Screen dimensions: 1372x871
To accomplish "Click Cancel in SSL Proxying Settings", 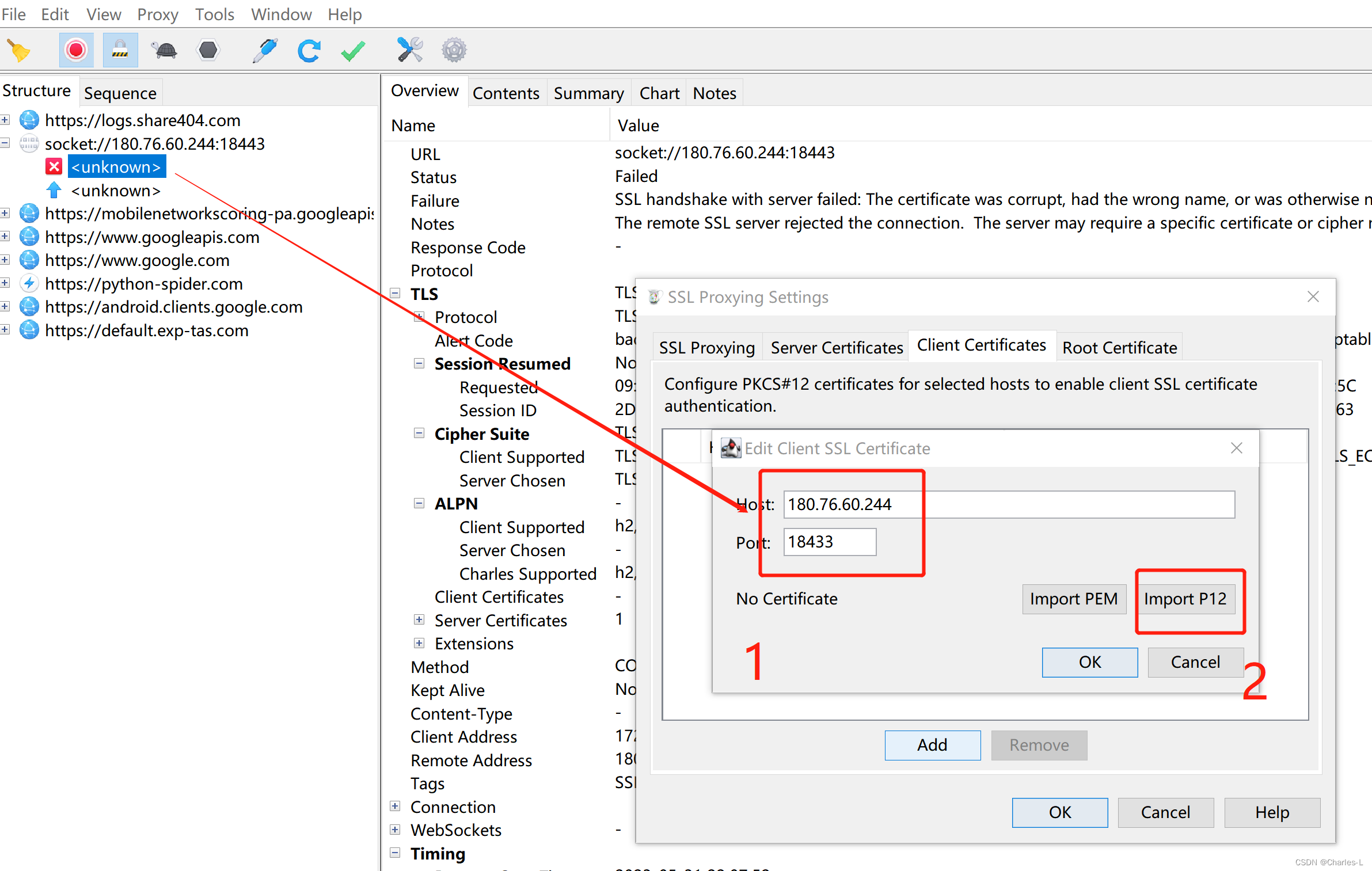I will pyautogui.click(x=1166, y=813).
